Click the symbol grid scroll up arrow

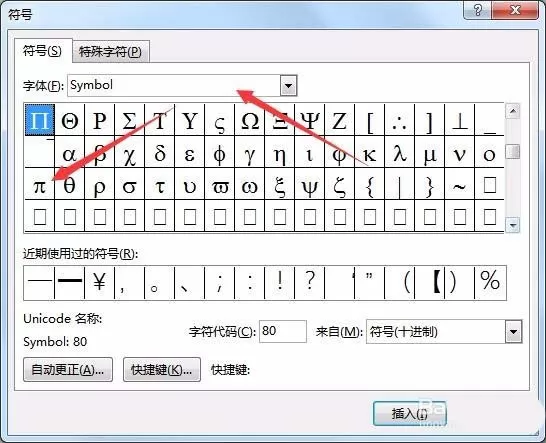513,111
